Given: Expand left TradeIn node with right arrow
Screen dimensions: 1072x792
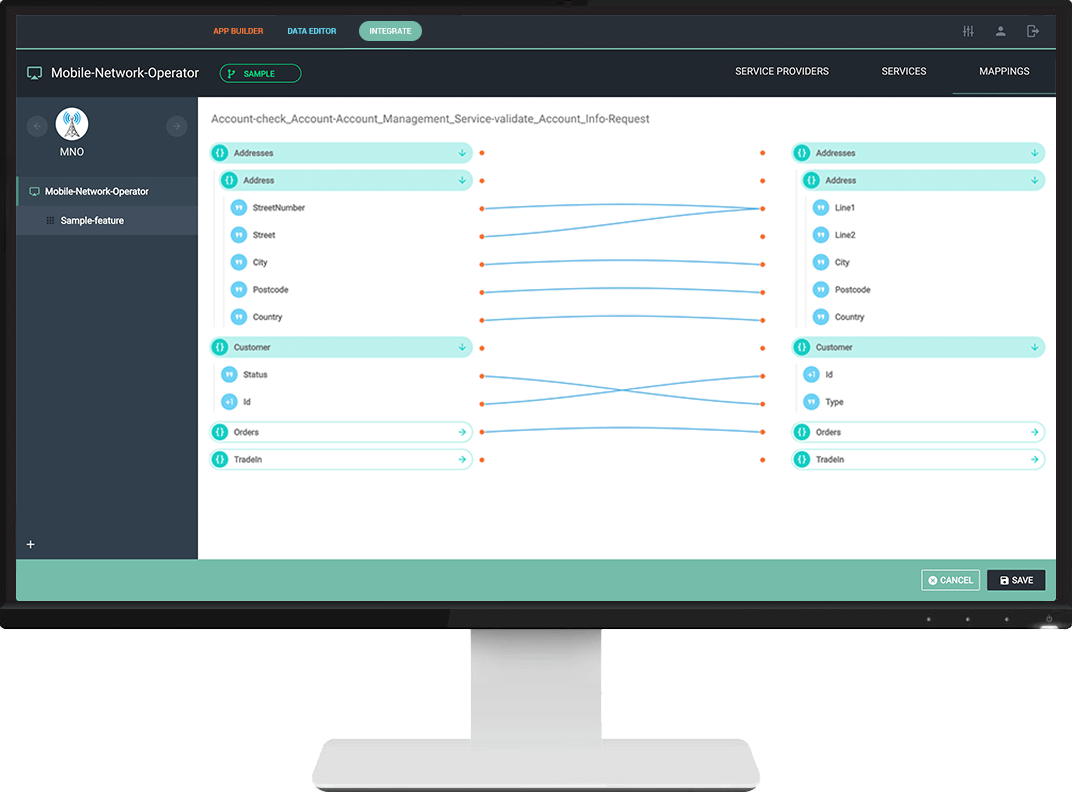Looking at the screenshot, I should [462, 460].
